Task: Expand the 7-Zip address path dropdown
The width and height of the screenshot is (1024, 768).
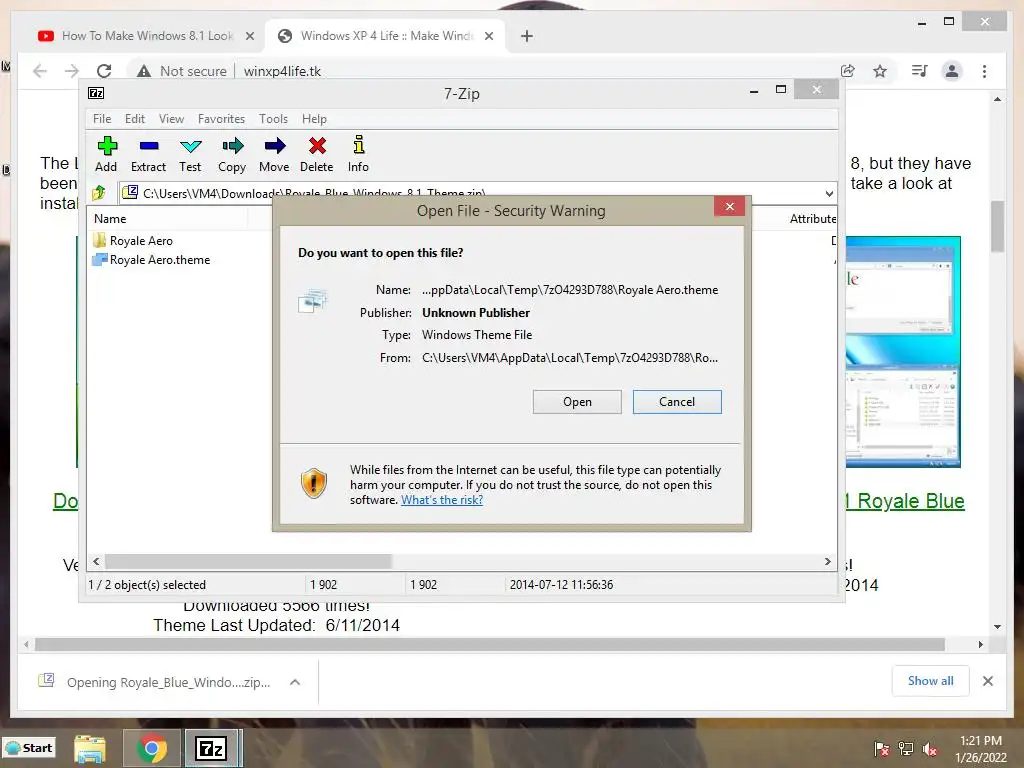Action: tap(829, 193)
